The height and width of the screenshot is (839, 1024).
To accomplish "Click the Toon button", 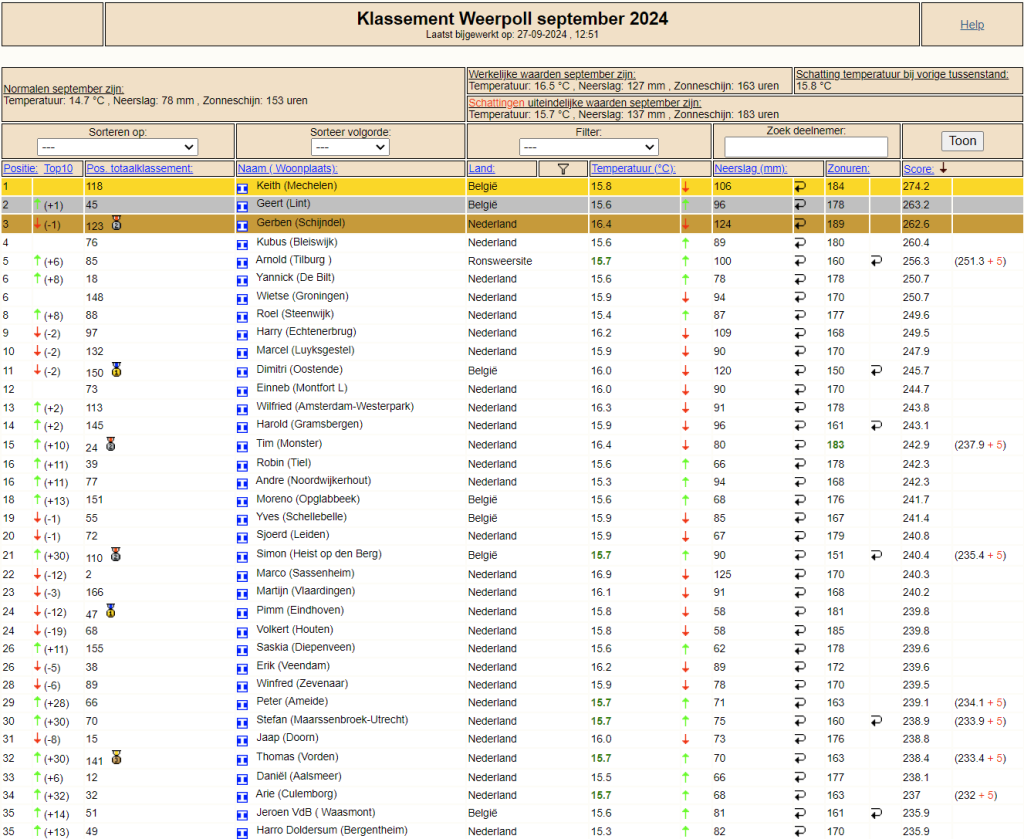I will pos(963,141).
